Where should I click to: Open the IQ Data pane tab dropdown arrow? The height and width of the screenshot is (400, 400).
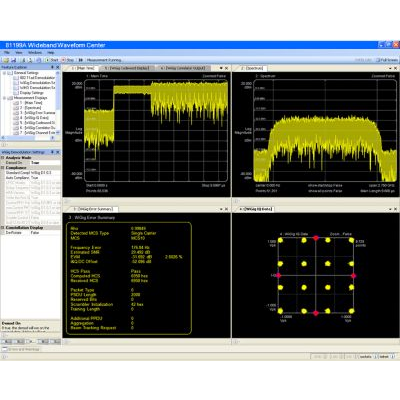(390, 209)
